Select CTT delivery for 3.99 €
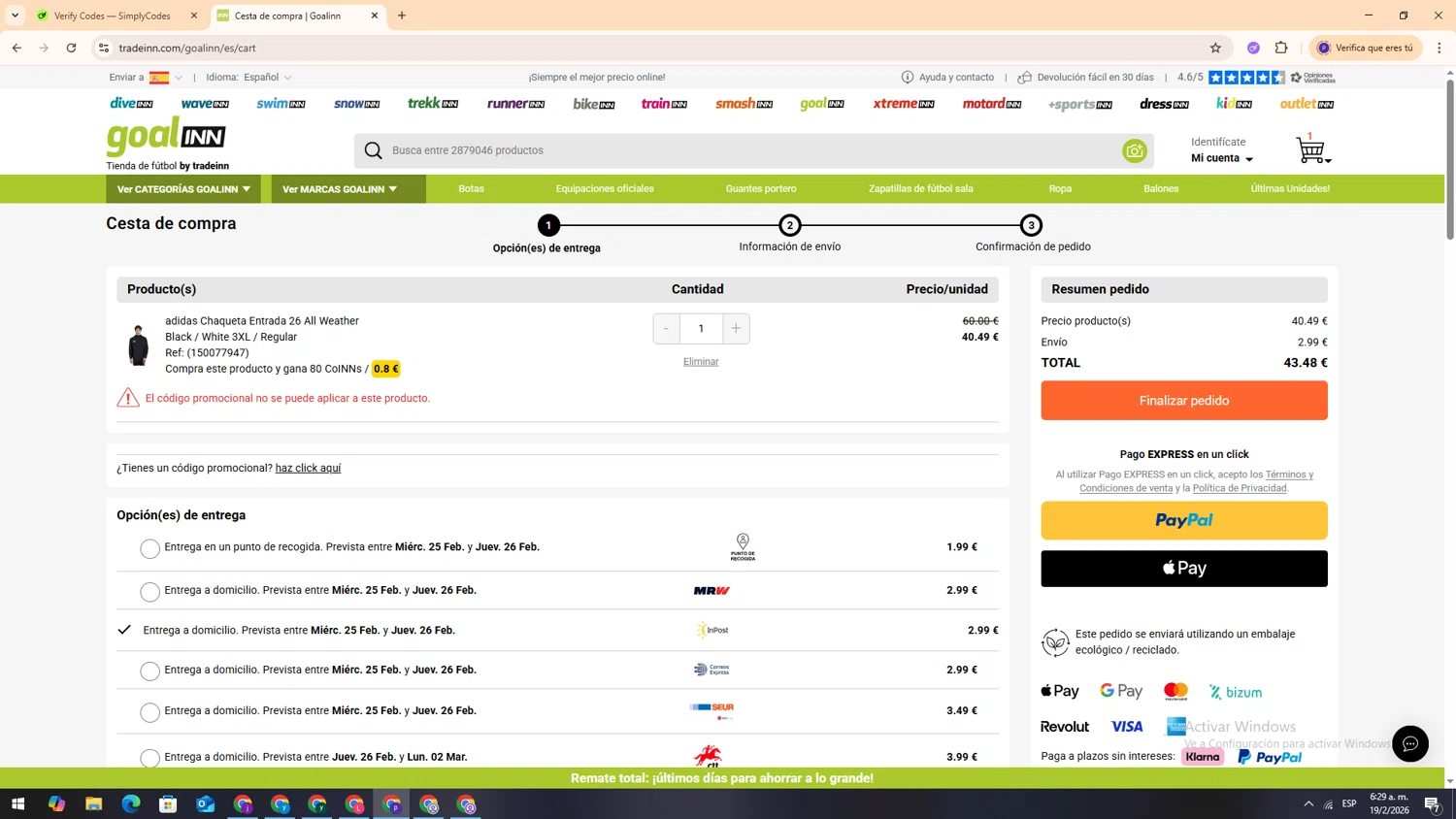1456x819 pixels. pos(149,758)
